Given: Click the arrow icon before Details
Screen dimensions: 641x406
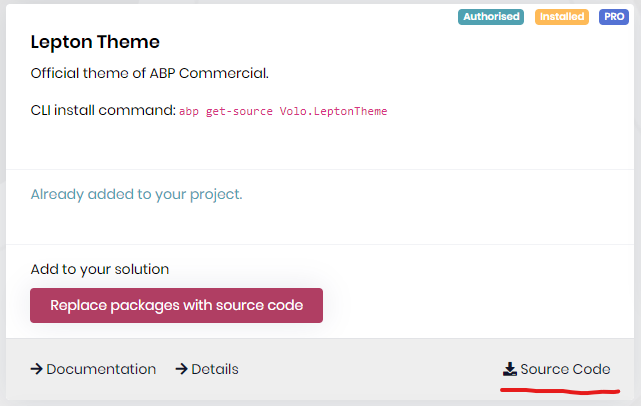Looking at the screenshot, I should 182,369.
